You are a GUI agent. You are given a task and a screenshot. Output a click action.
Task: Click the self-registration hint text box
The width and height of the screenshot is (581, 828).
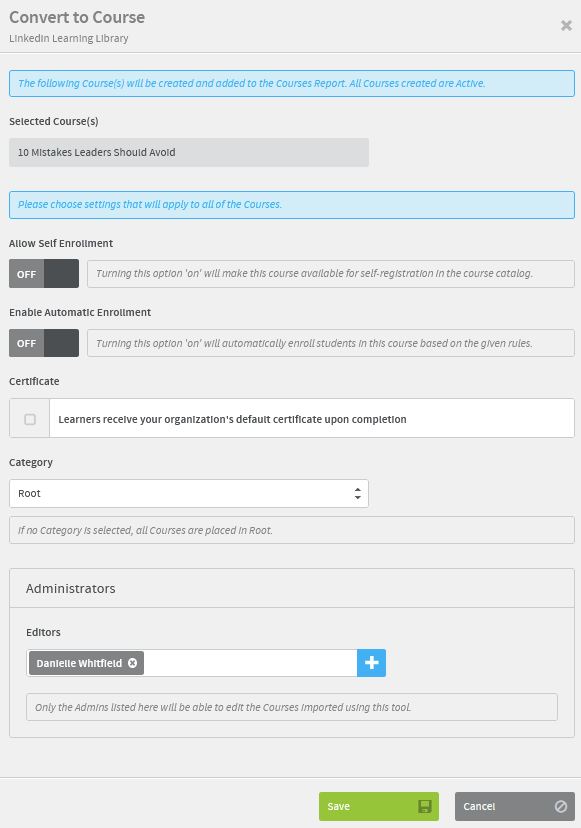coord(331,274)
